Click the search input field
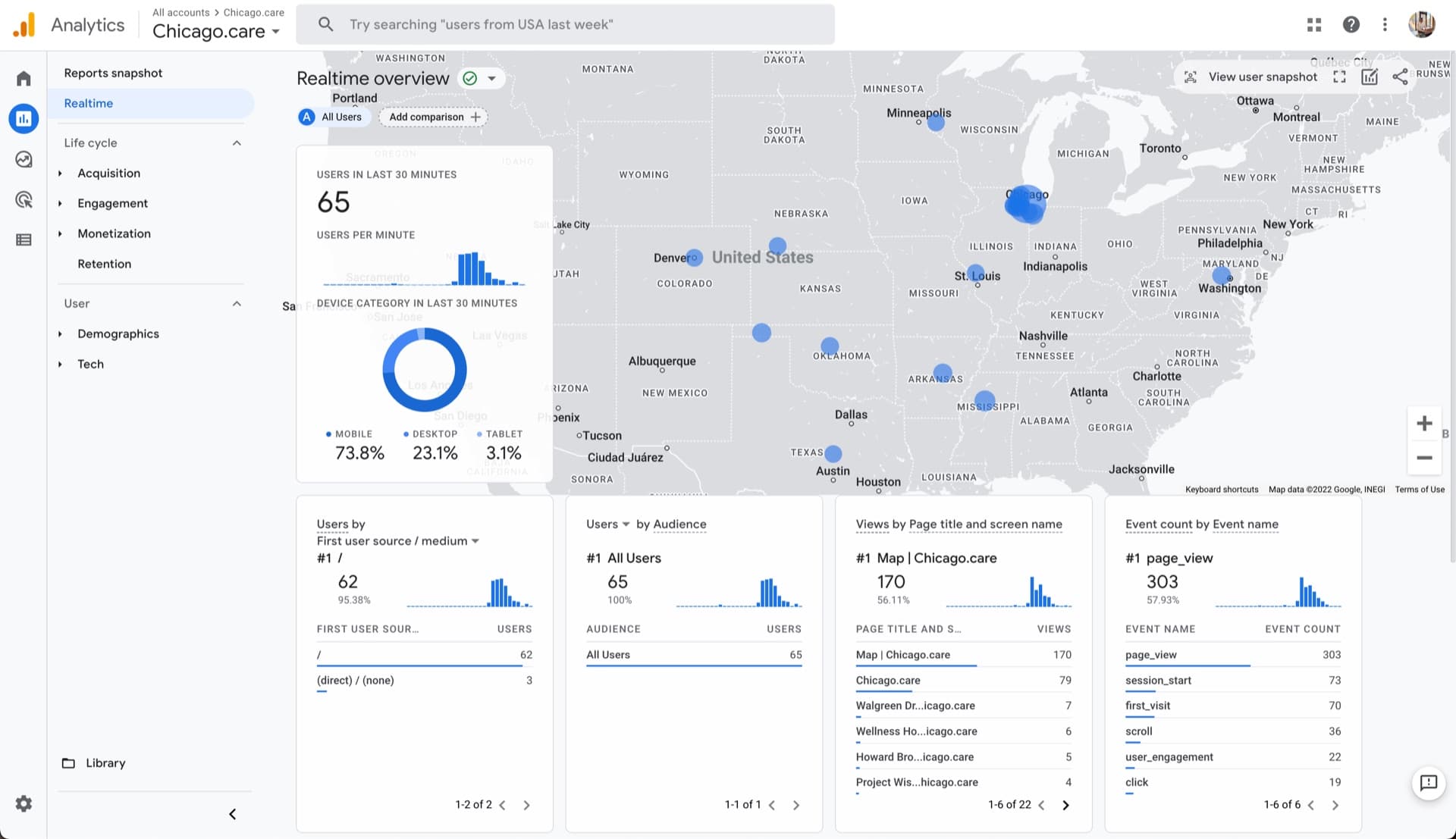Screen dimensions: 1456x839 [566, 24]
